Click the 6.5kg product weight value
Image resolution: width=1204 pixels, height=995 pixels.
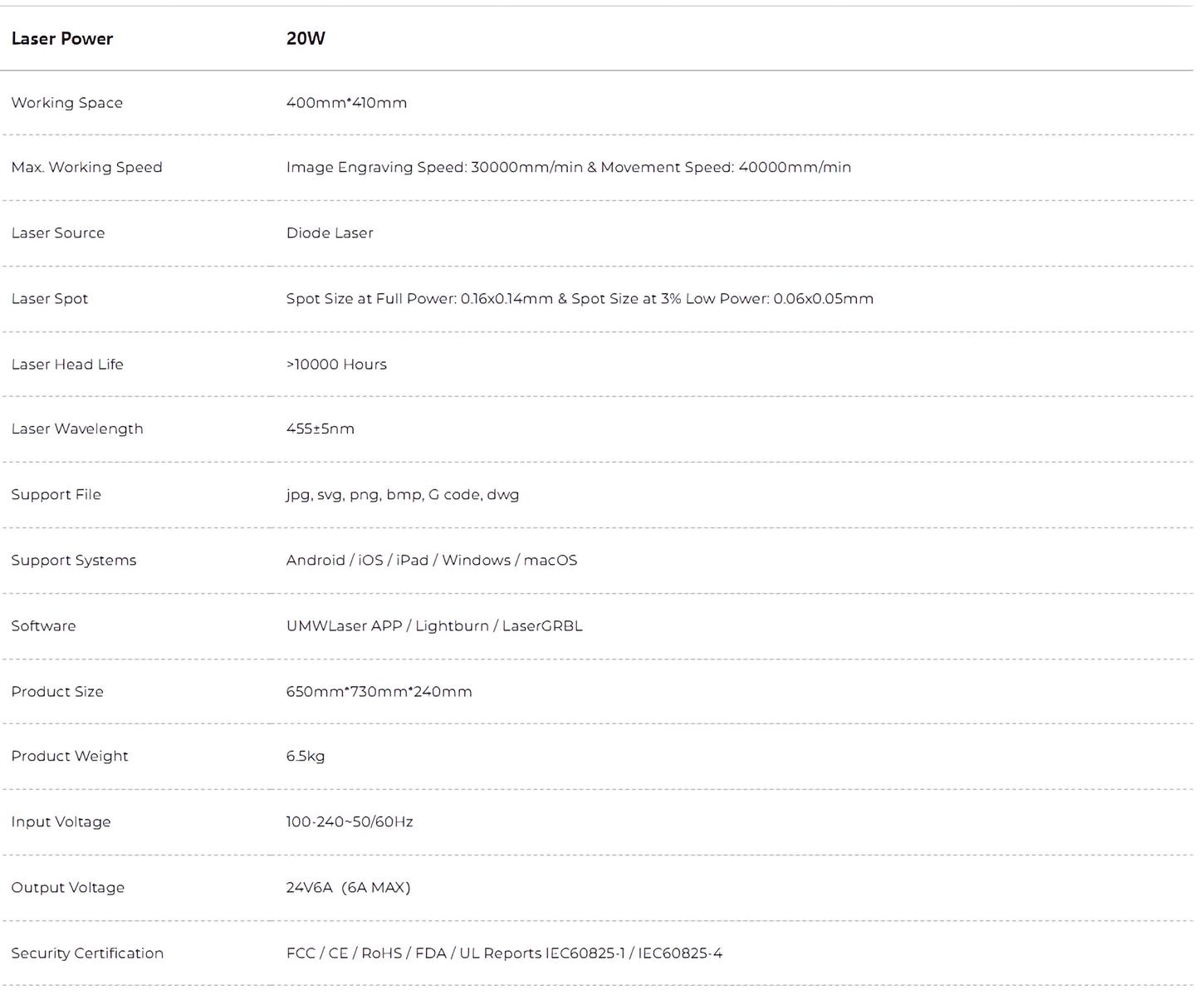(x=306, y=756)
